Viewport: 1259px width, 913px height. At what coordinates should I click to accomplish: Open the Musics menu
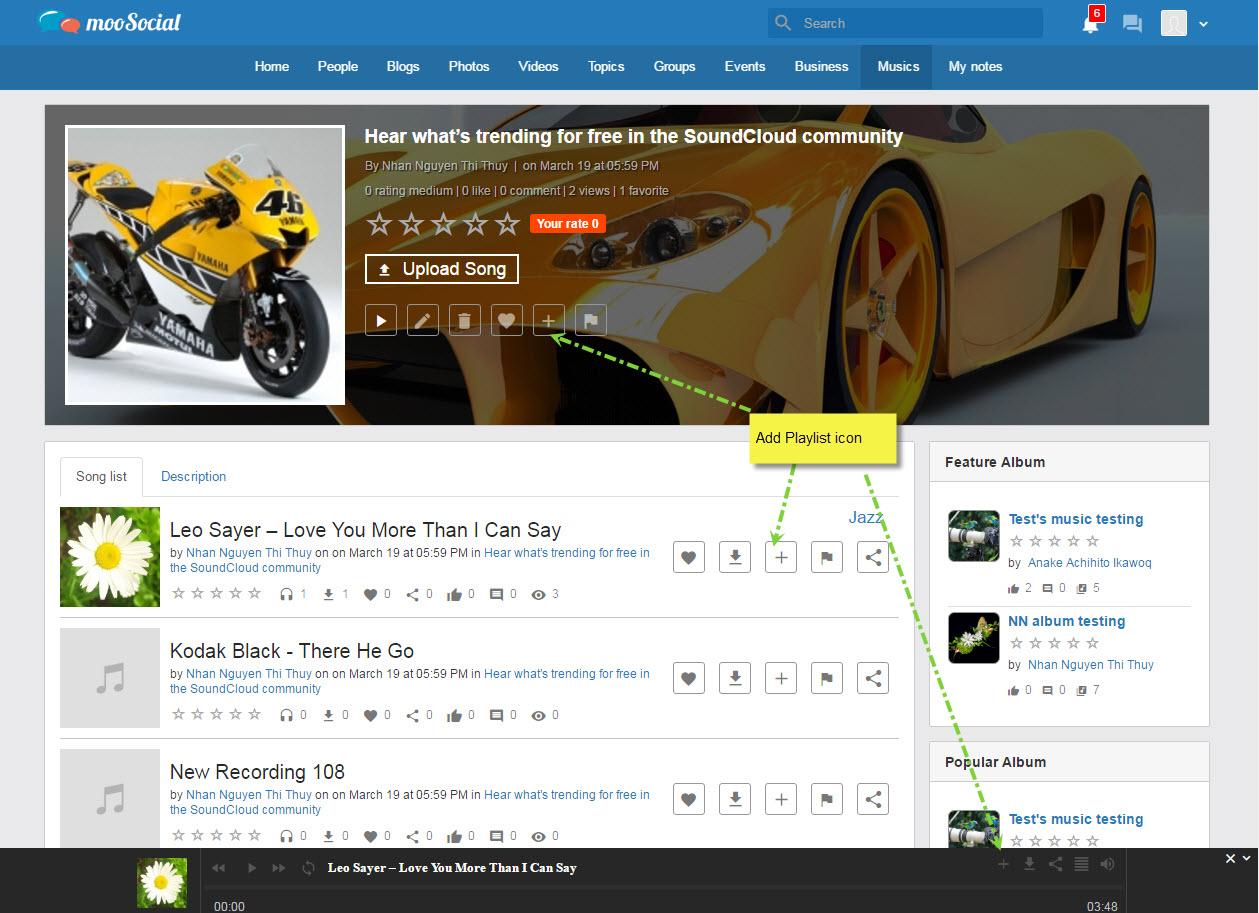(898, 67)
